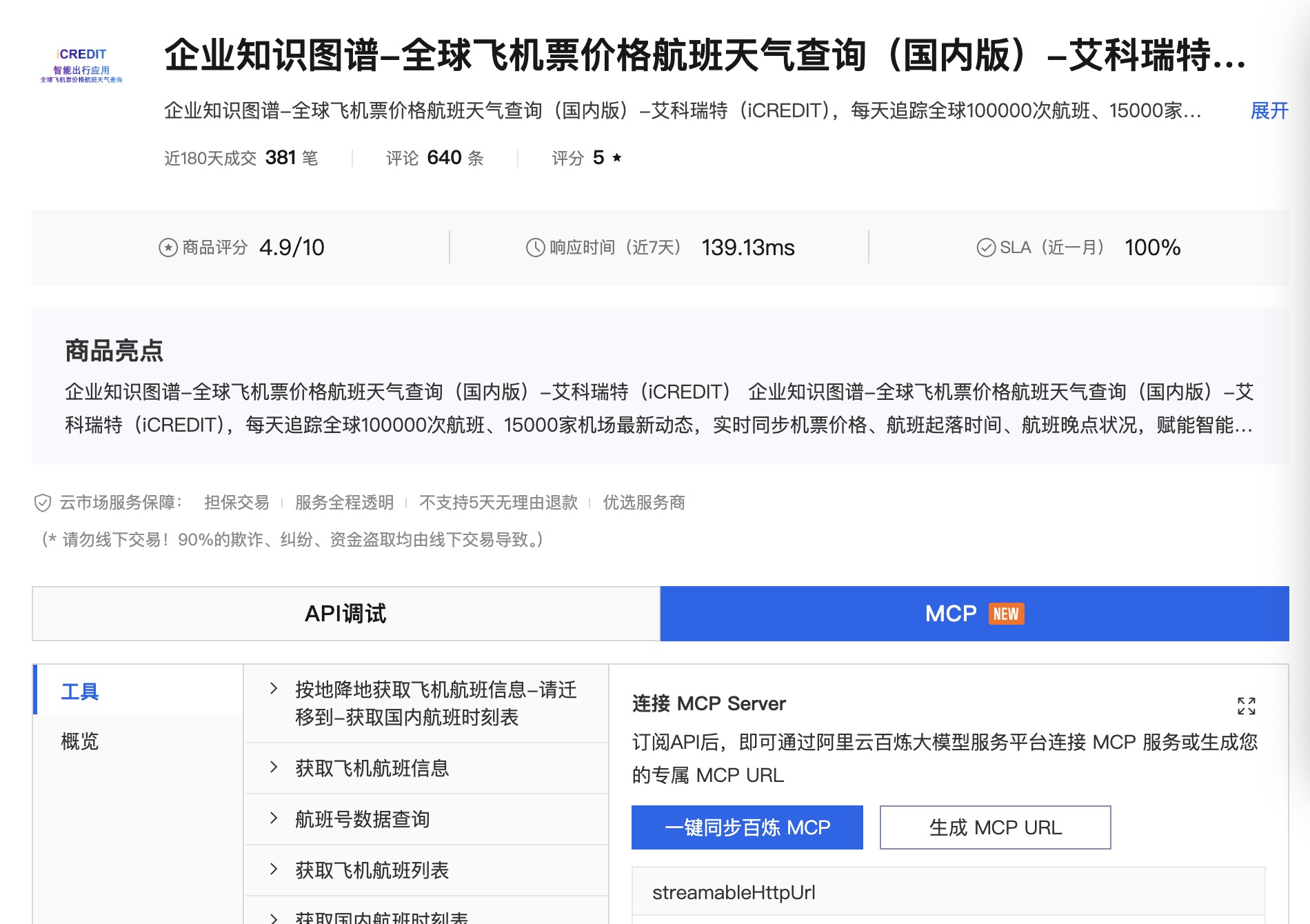Click the fullscreen expand icon in MCP Server panel

(1247, 705)
